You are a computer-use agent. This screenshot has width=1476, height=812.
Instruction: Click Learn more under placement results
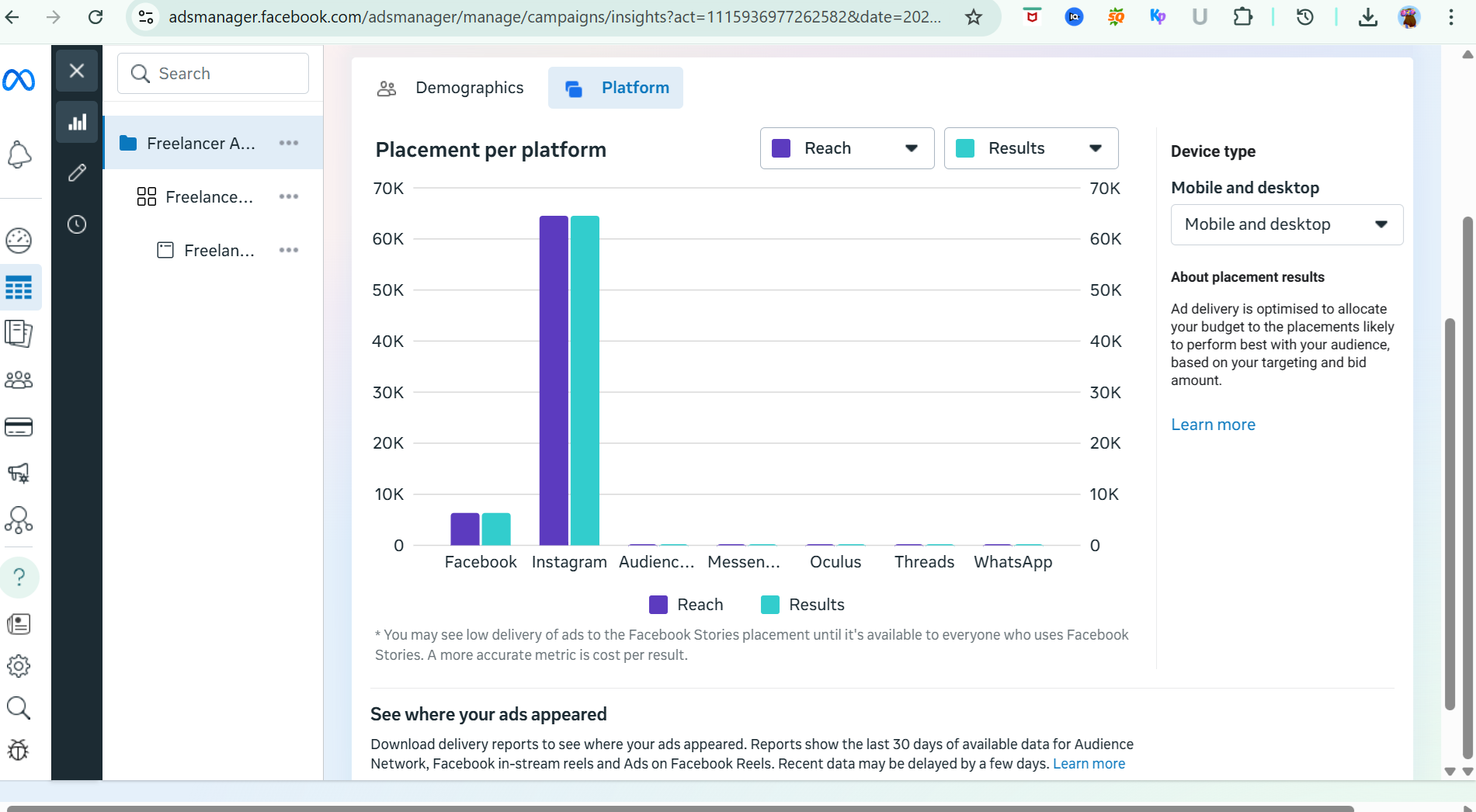pyautogui.click(x=1213, y=425)
